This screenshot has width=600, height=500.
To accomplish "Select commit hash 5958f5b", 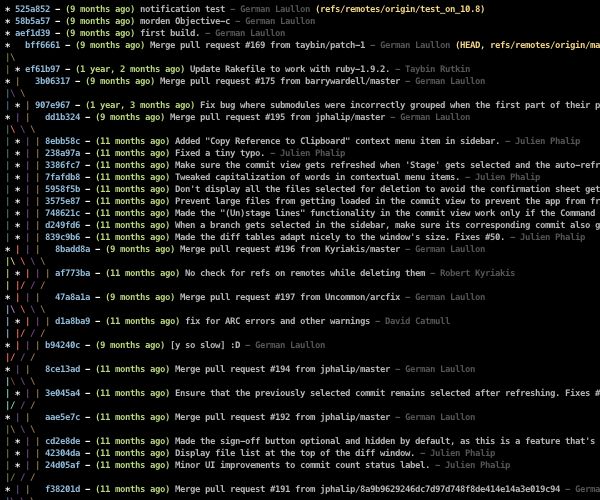I will coord(63,189).
